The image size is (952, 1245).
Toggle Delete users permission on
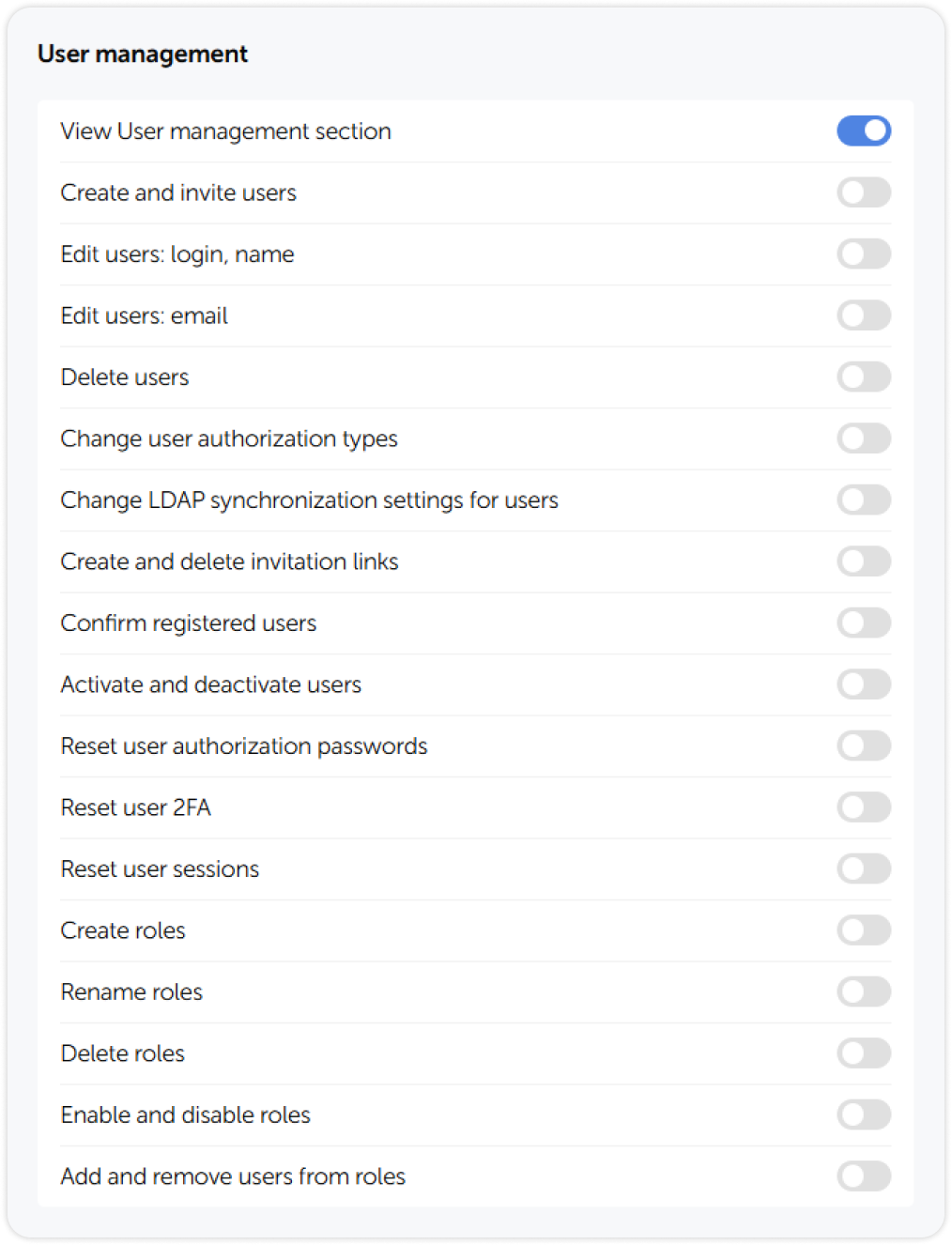864,377
